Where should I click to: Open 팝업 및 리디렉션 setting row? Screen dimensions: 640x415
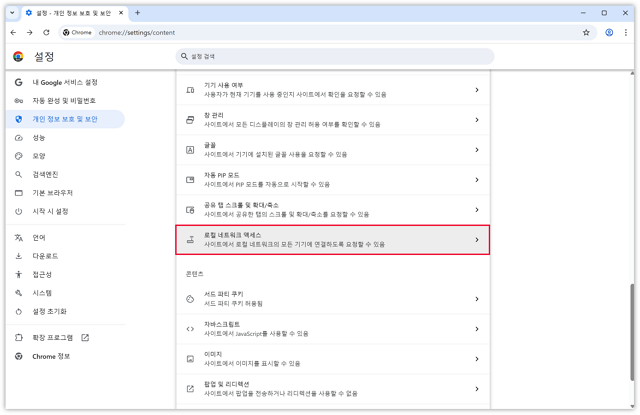tap(333, 389)
